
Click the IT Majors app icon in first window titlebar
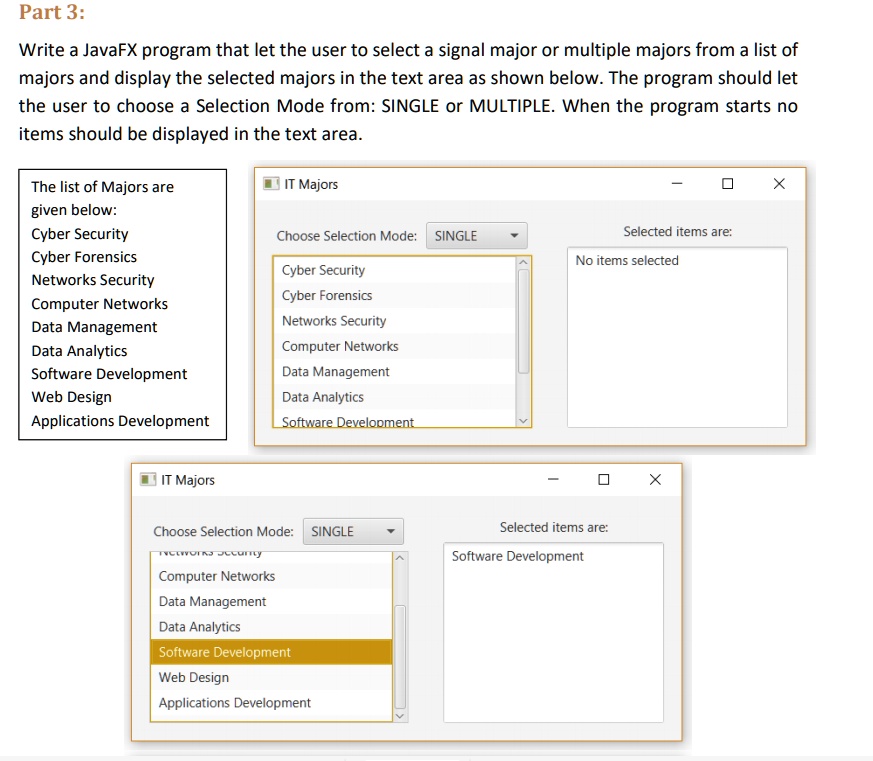[x=270, y=184]
